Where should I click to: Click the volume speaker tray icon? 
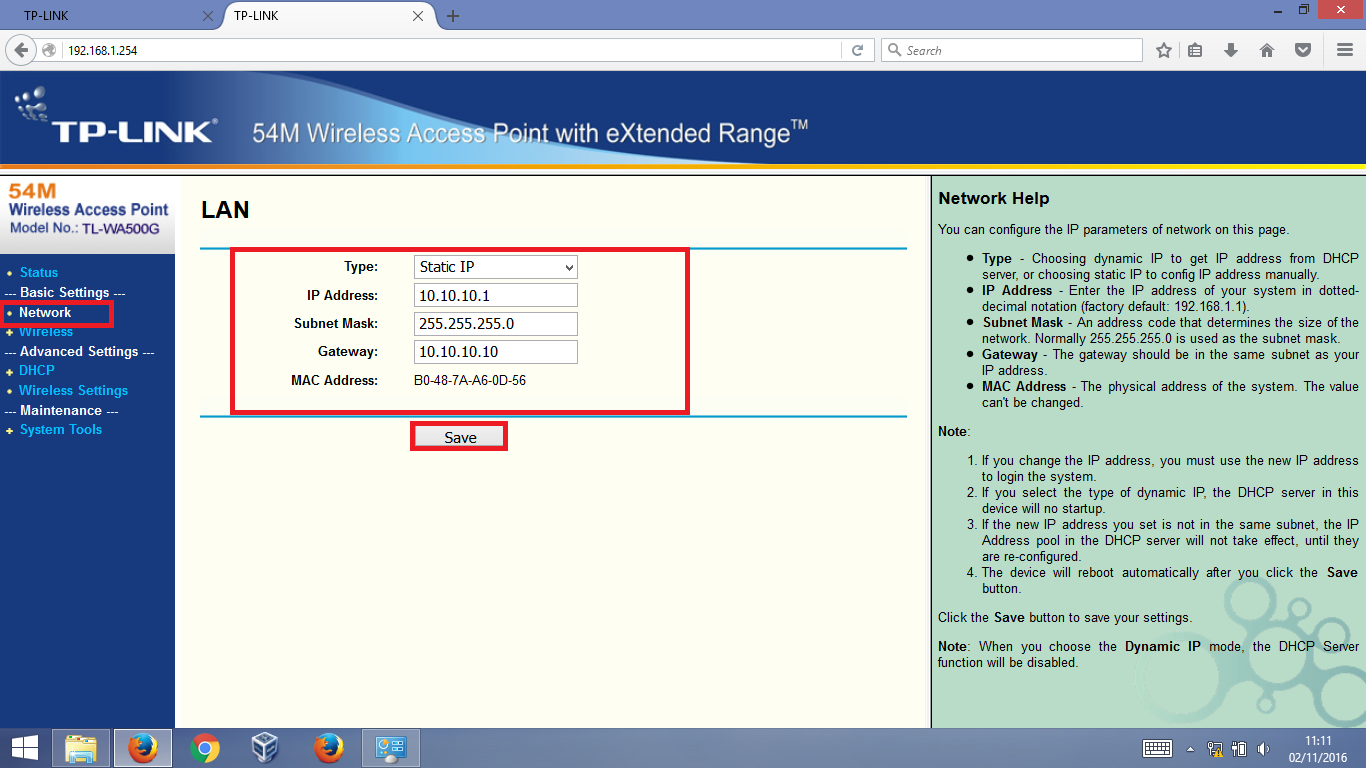click(1264, 748)
